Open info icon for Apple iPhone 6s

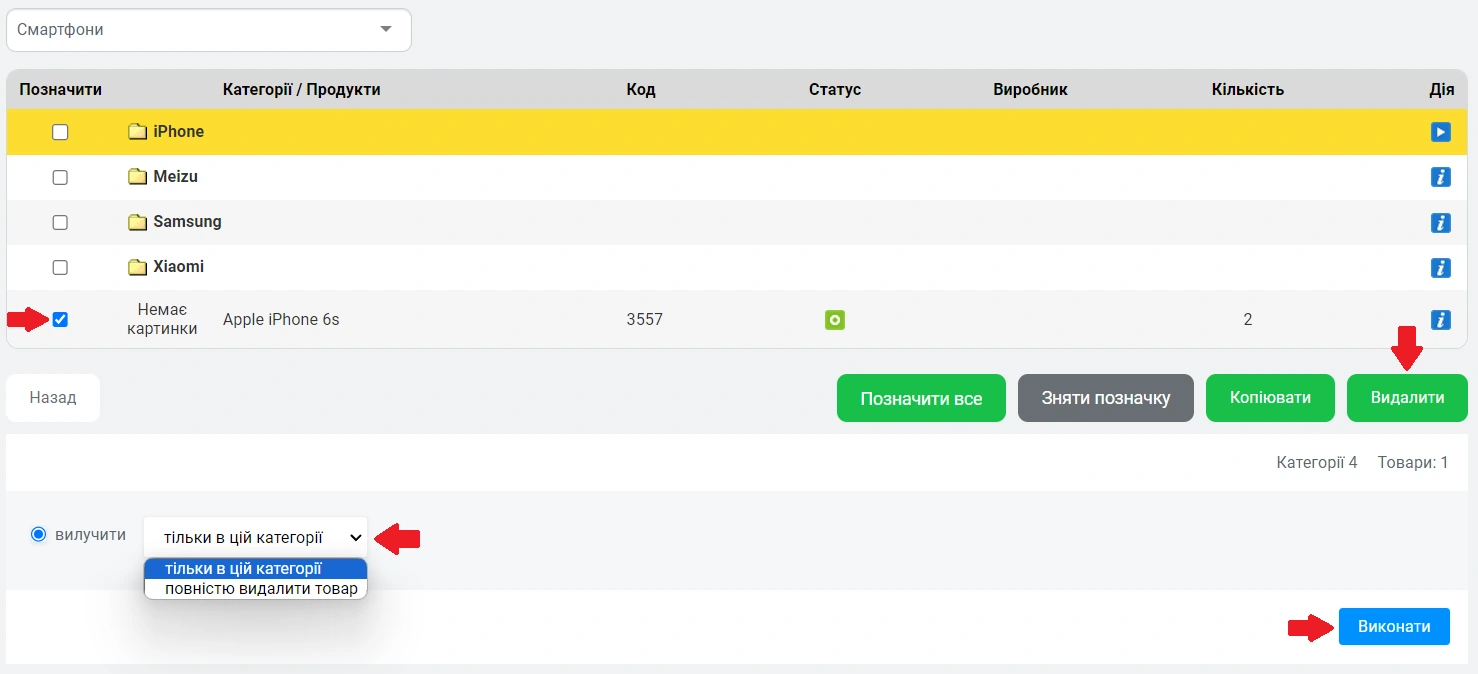pos(1440,320)
